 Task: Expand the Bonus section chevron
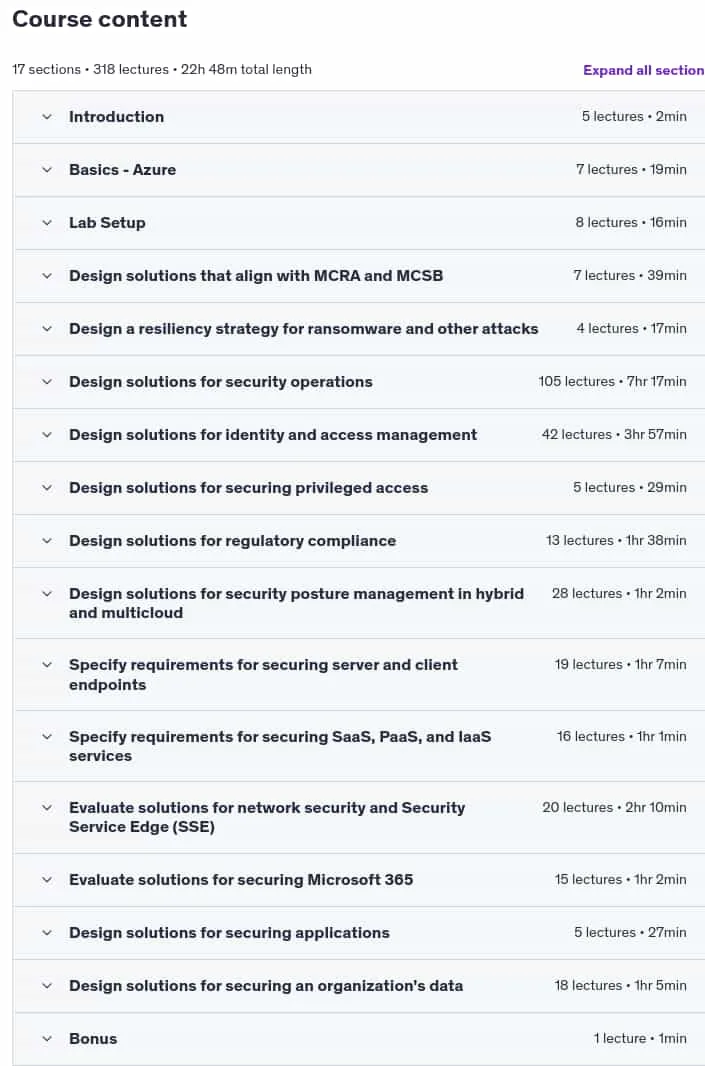point(47,1039)
